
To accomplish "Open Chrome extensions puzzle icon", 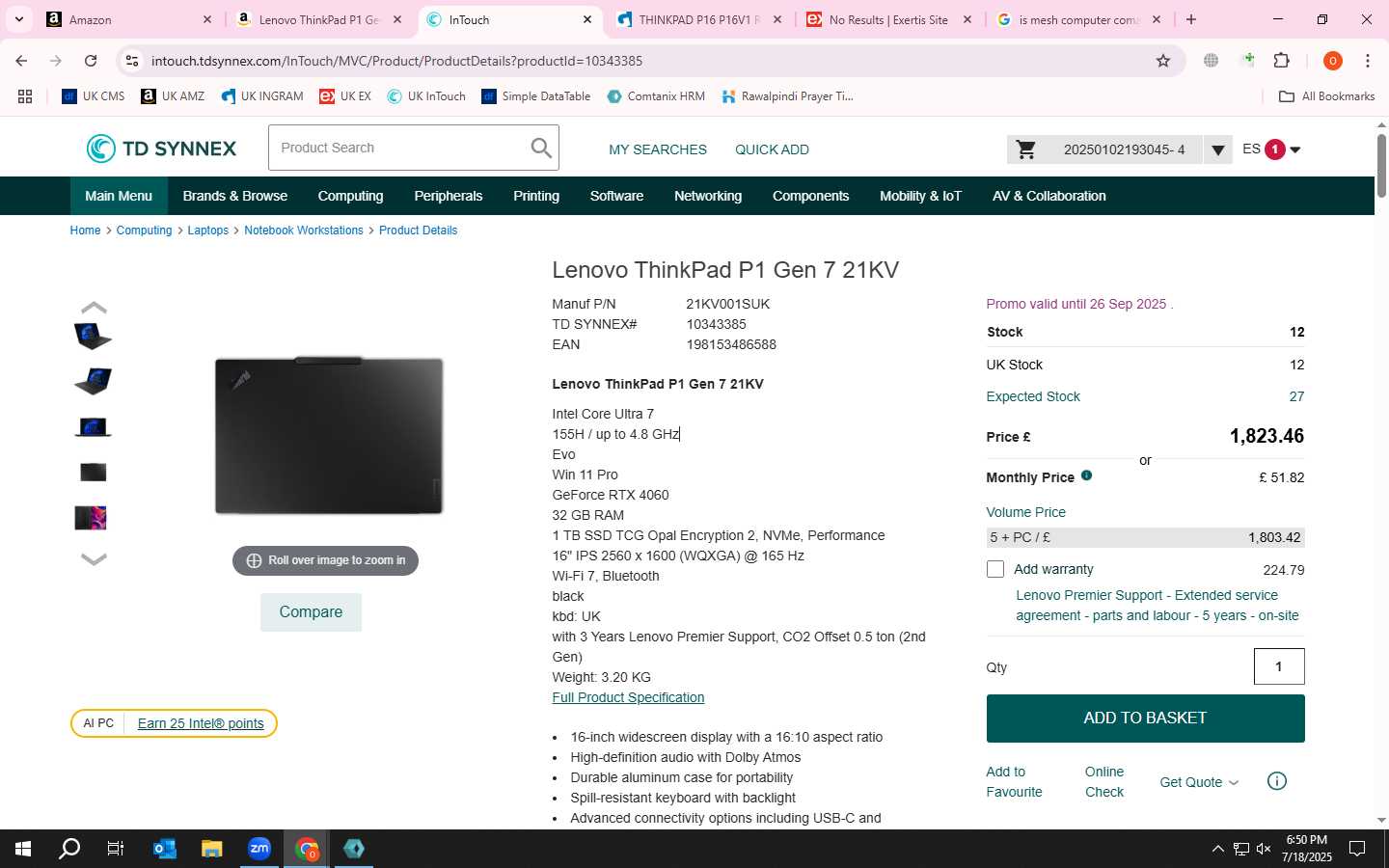I will click(1281, 61).
